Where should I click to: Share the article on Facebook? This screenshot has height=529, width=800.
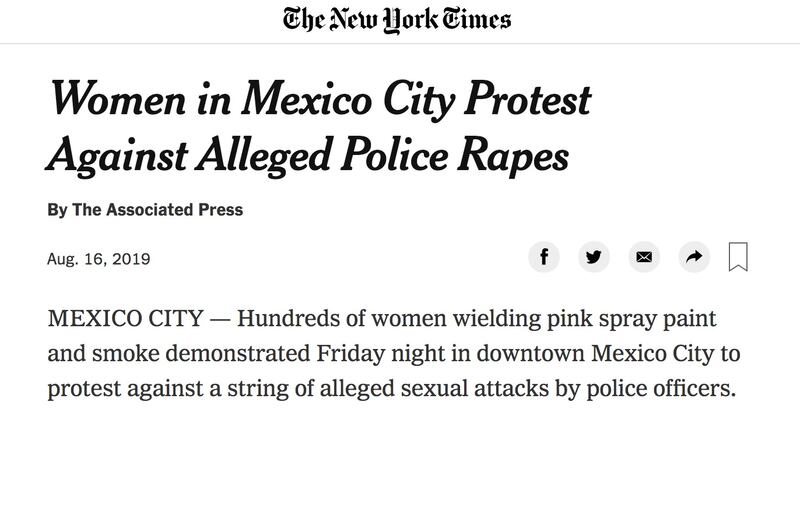[x=544, y=257]
